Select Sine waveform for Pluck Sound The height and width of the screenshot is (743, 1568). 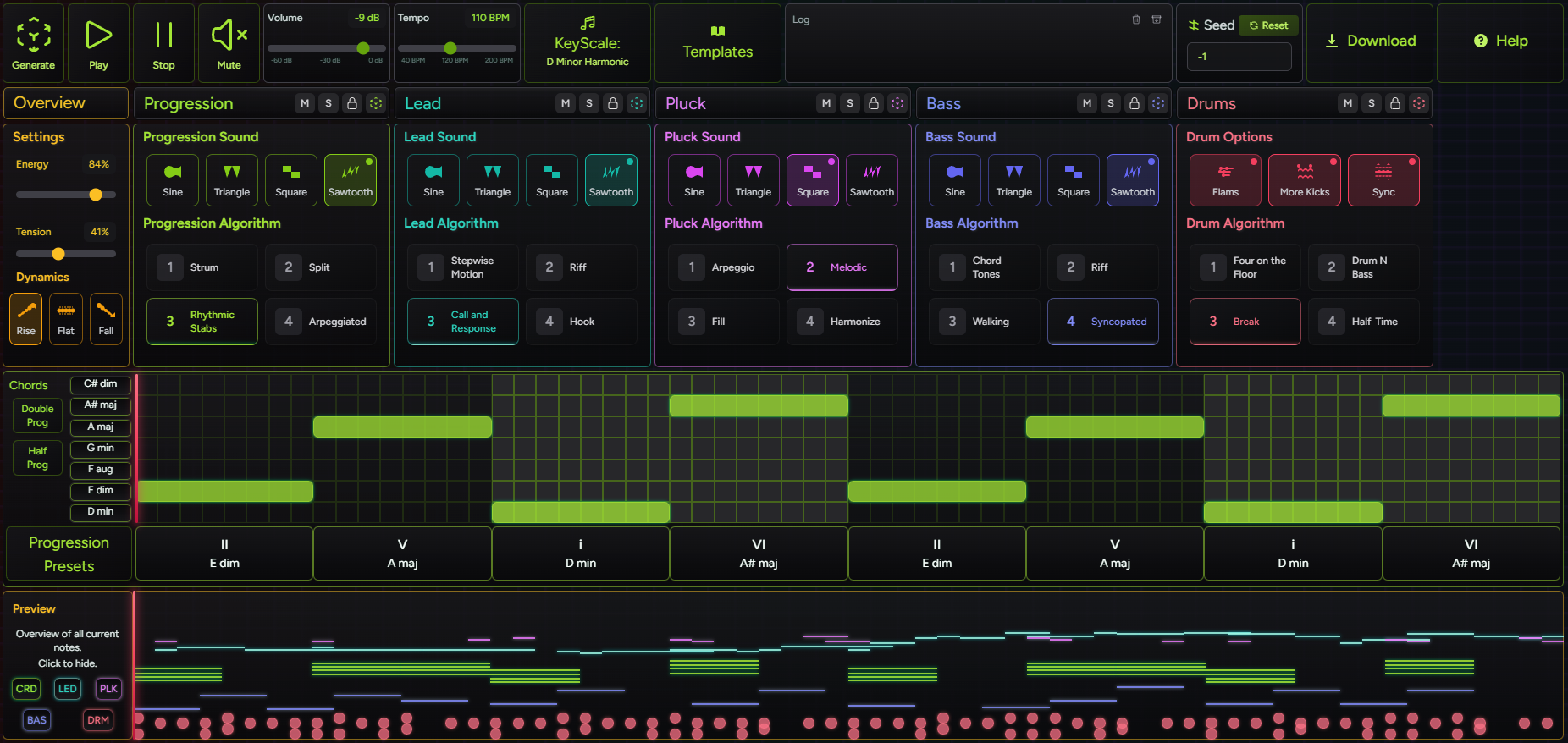(694, 180)
